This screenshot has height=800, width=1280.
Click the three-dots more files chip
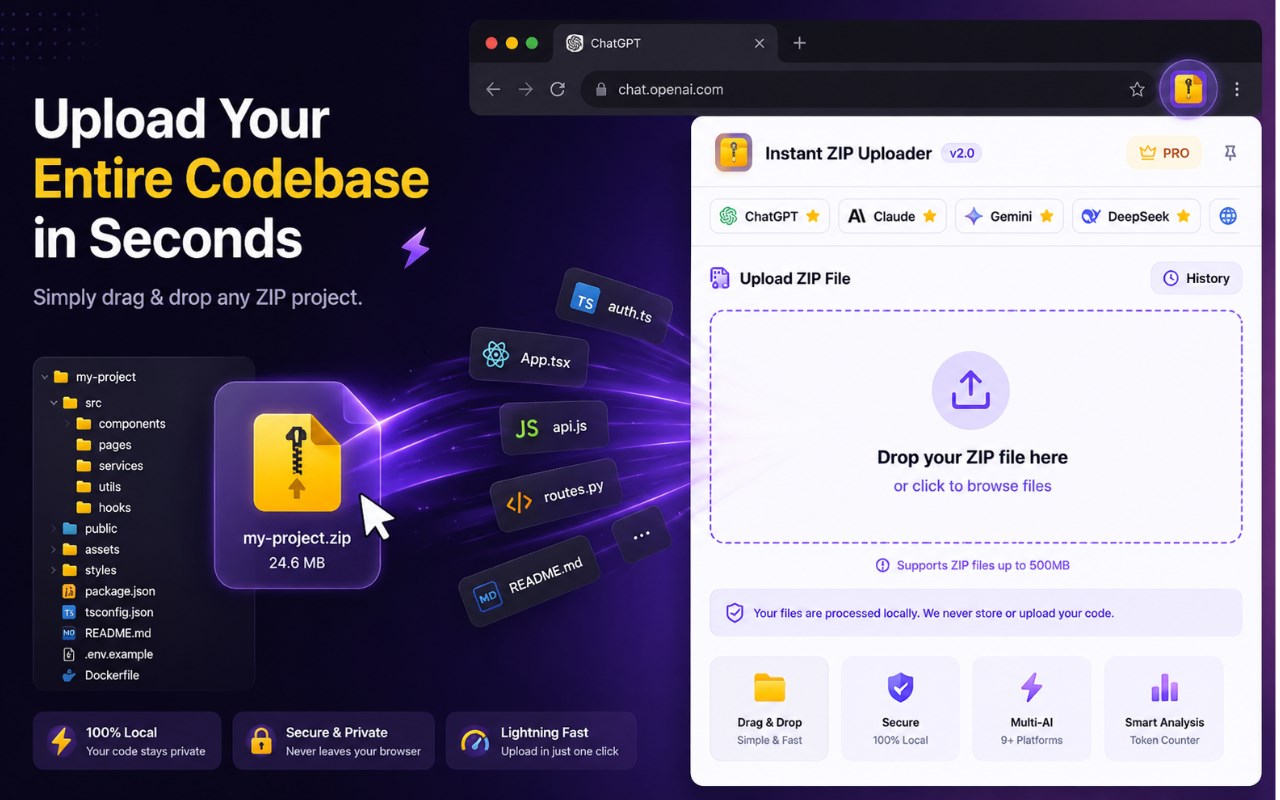642,535
